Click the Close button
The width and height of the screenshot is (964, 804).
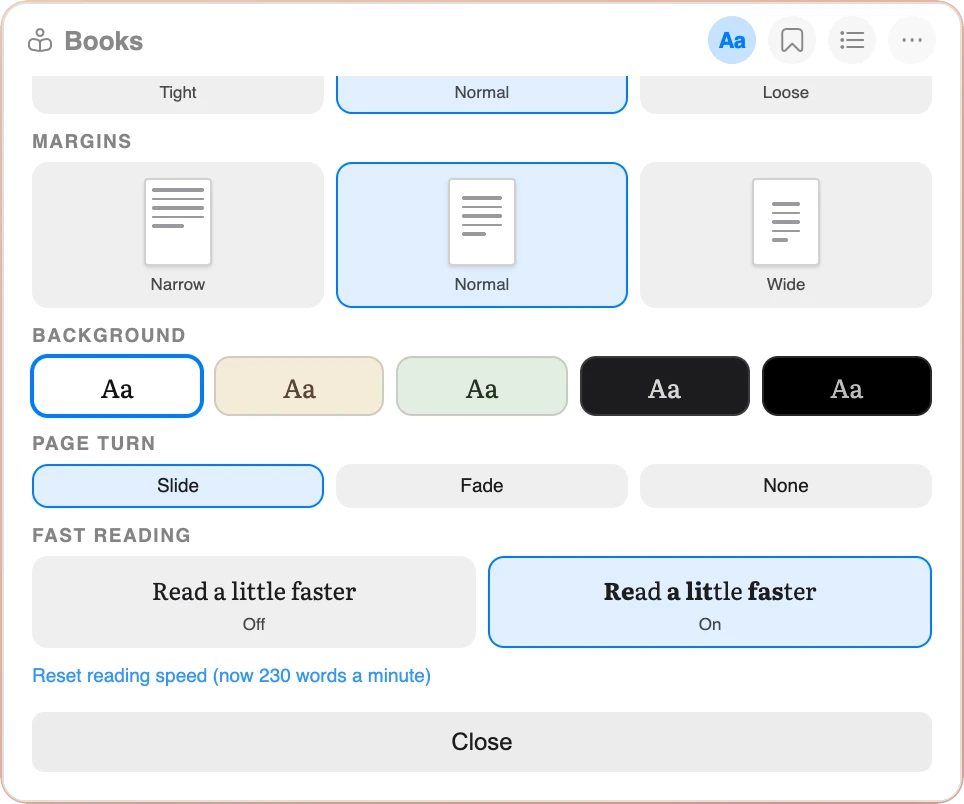coord(482,742)
